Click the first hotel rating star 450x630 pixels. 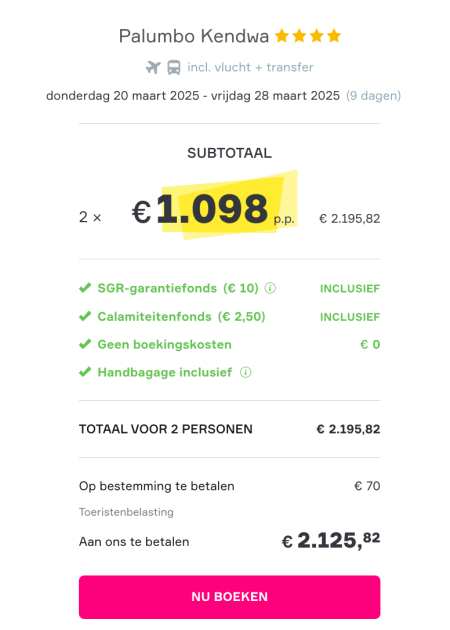click(x=282, y=36)
